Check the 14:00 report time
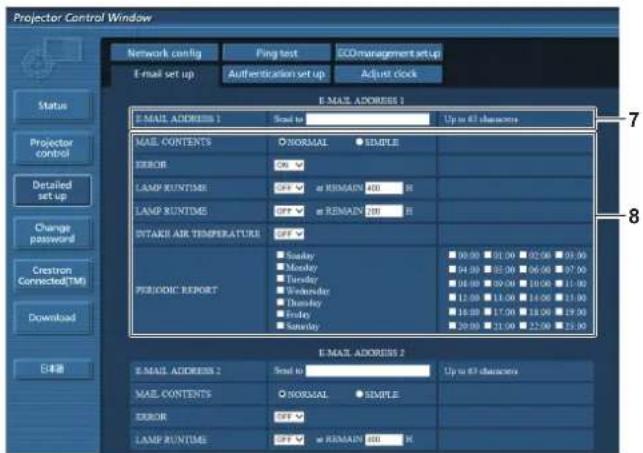This screenshot has width=643, height=453. tap(523, 298)
